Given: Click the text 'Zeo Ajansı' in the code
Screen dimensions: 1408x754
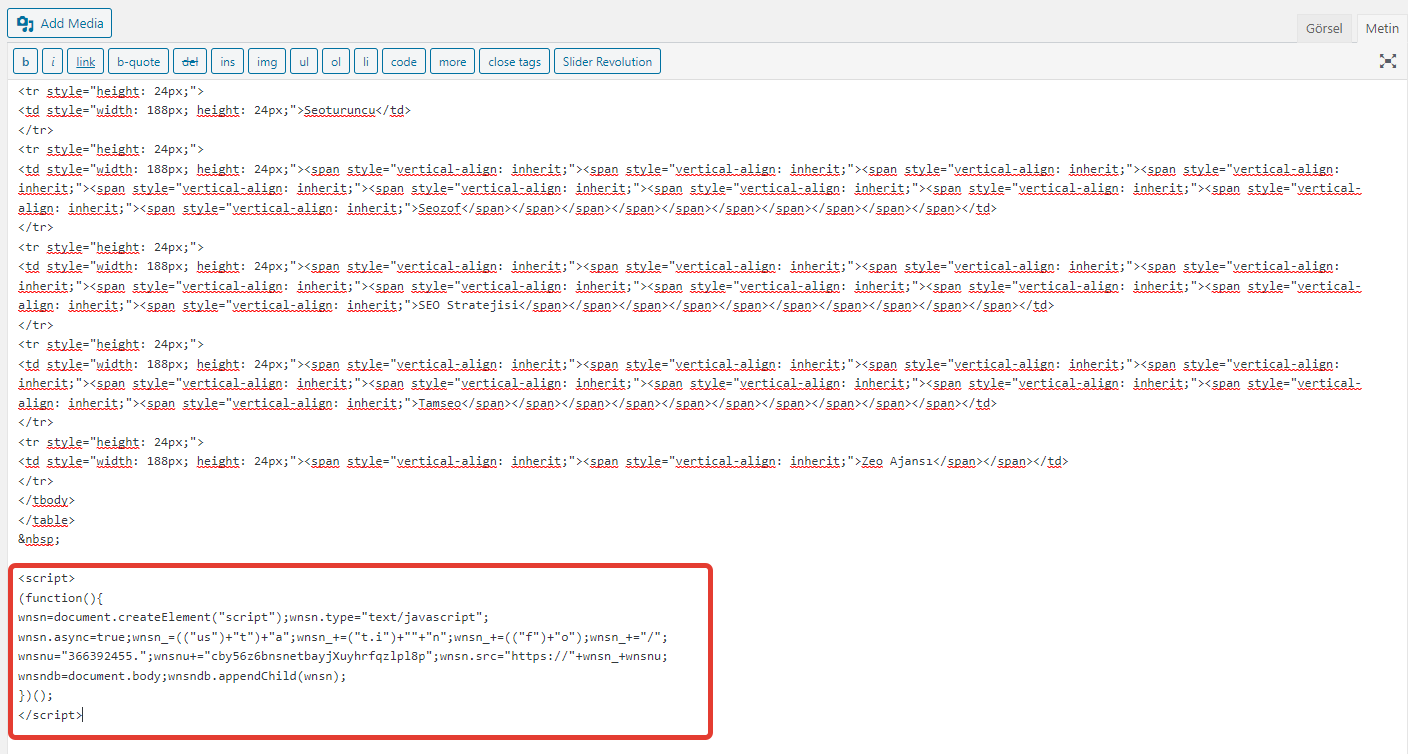Looking at the screenshot, I should click(897, 462).
